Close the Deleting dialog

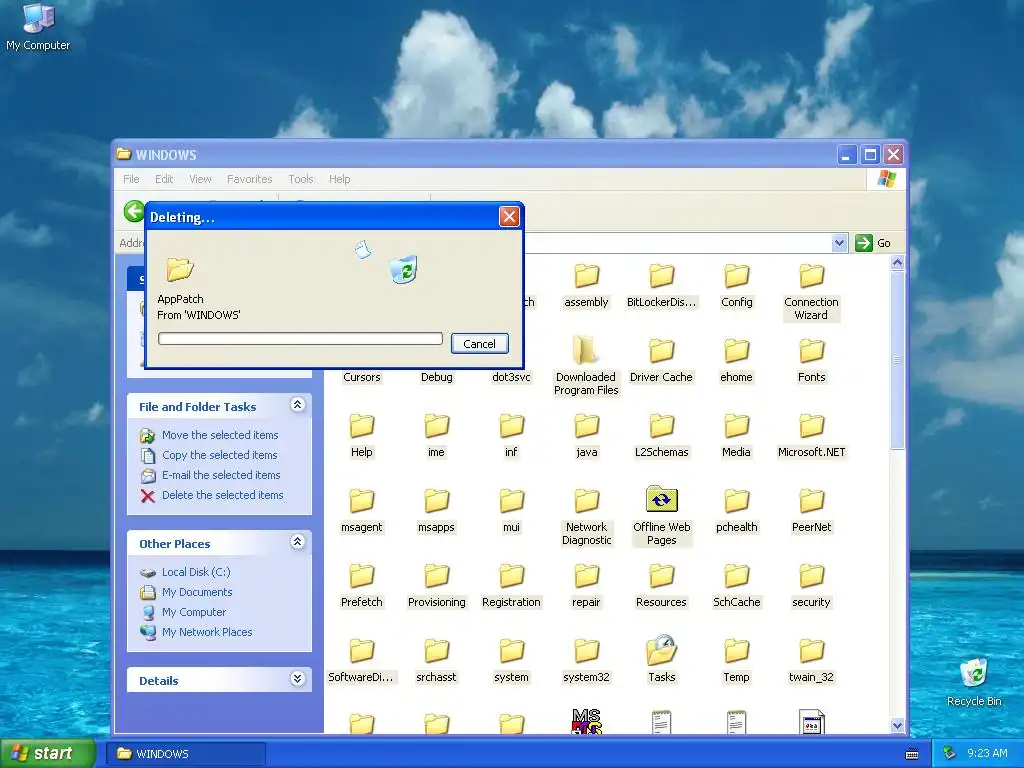[x=509, y=217]
